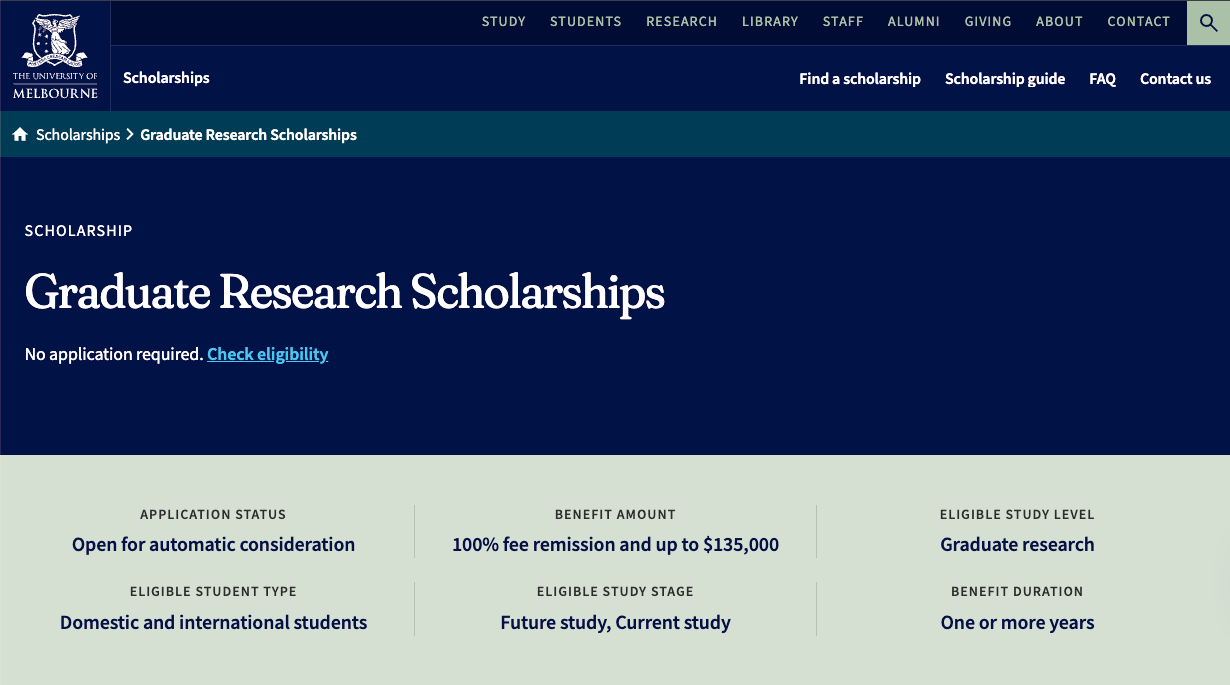Click the BENEFIT AMOUNT label

point(615,515)
